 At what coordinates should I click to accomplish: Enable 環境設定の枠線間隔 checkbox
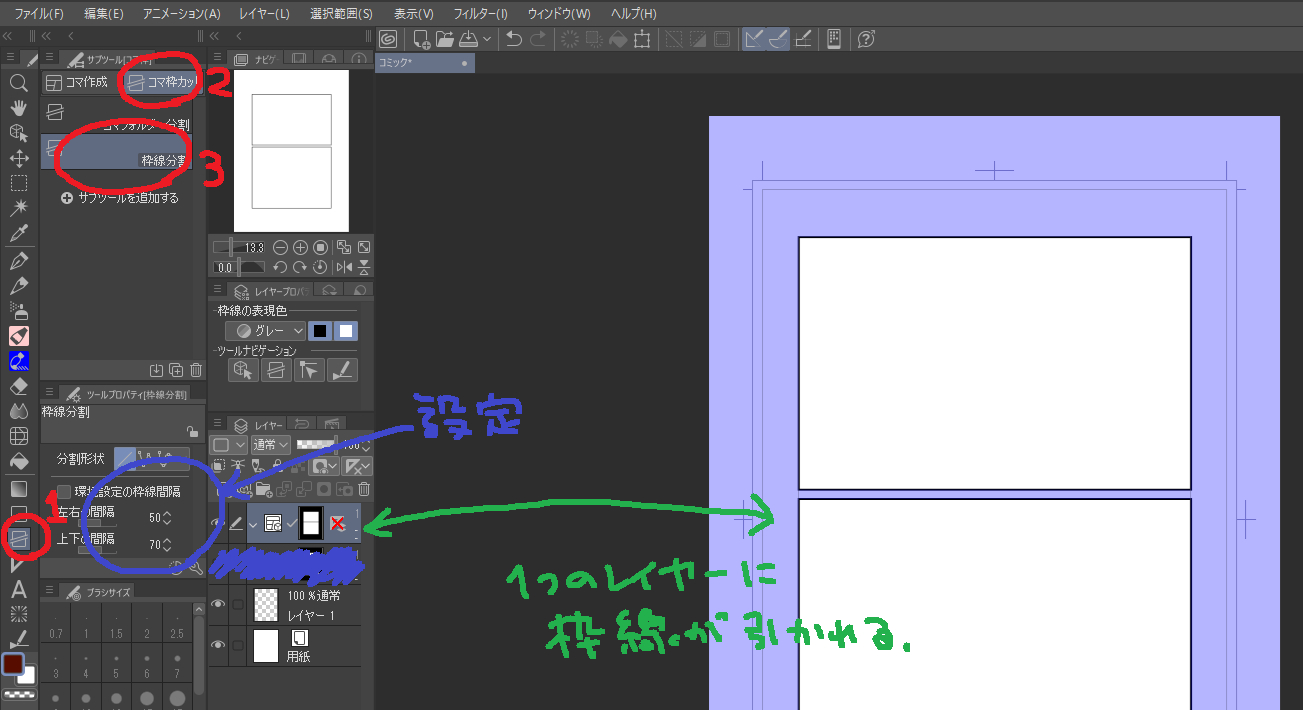pos(64,491)
